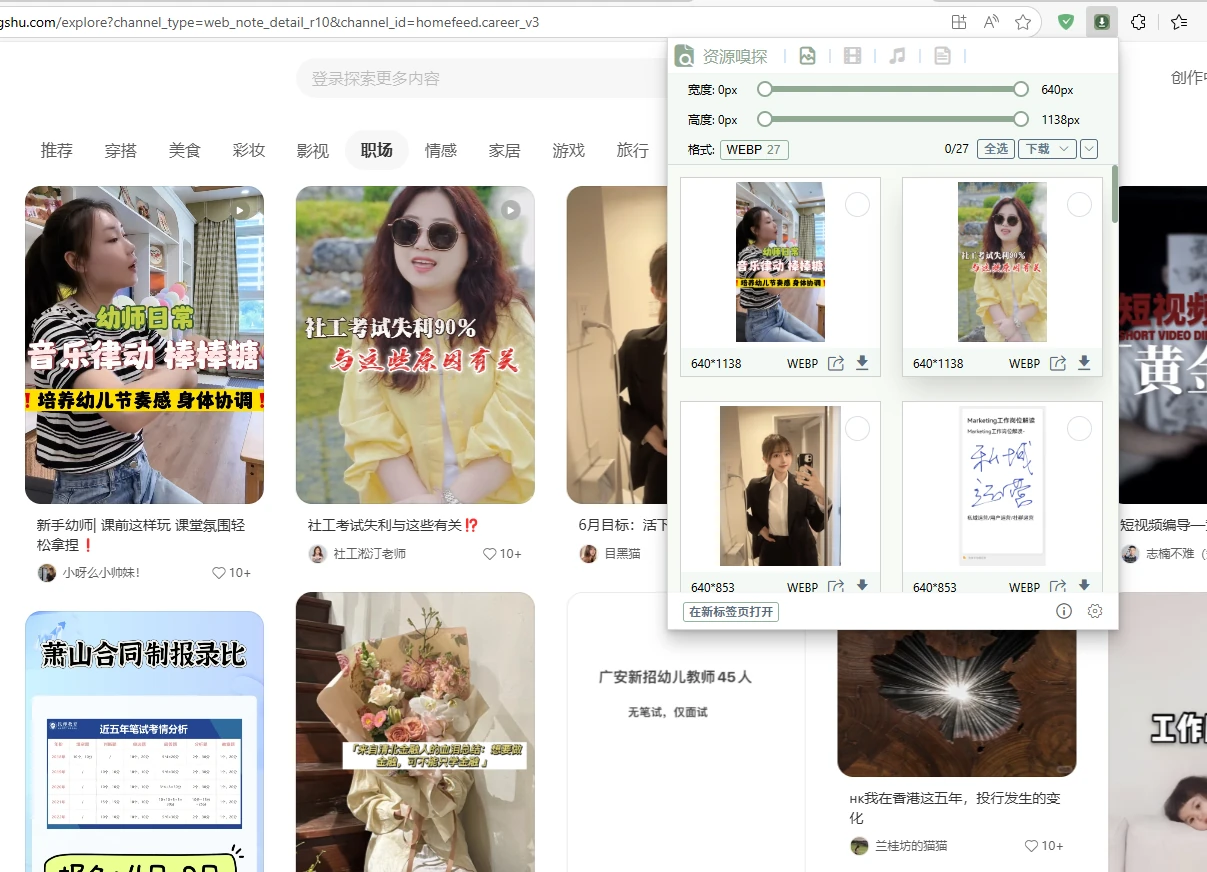This screenshot has width=1207, height=872.
Task: Go to the 情感 channel
Action: click(441, 150)
